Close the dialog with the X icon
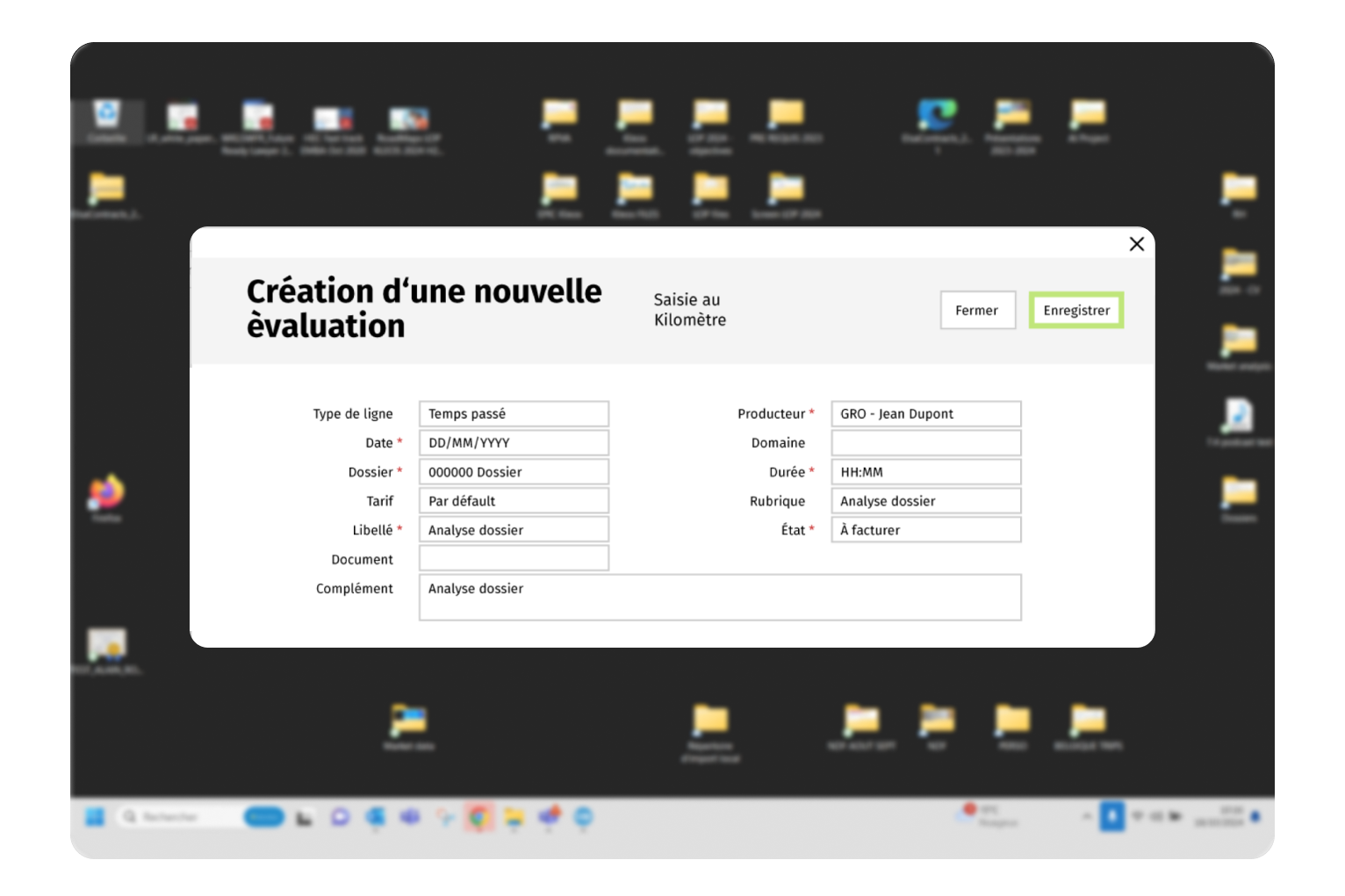This screenshot has height=896, width=1345. coord(1136,244)
